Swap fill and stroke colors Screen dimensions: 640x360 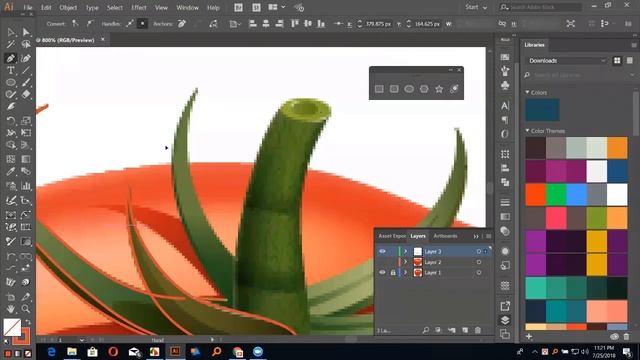point(28,322)
